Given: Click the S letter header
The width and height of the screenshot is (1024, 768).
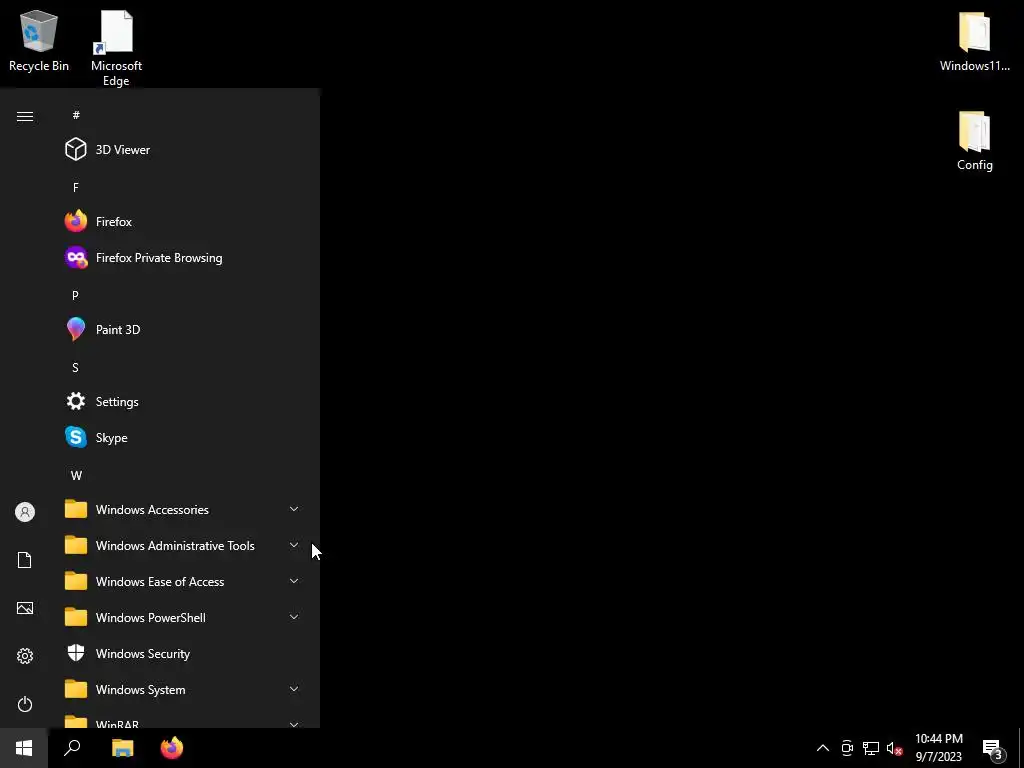Looking at the screenshot, I should (76, 368).
